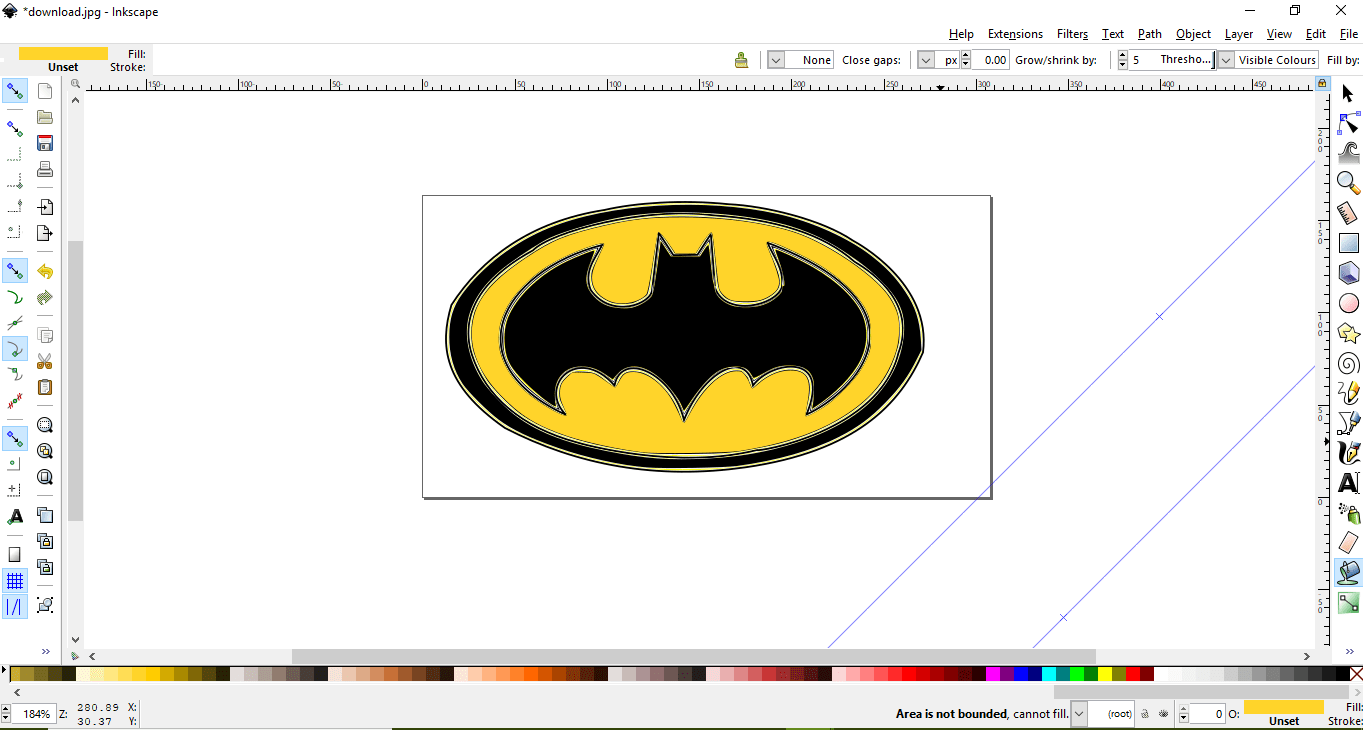The width and height of the screenshot is (1363, 730).
Task: Select the Text tool in toolbox
Action: 1348,483
